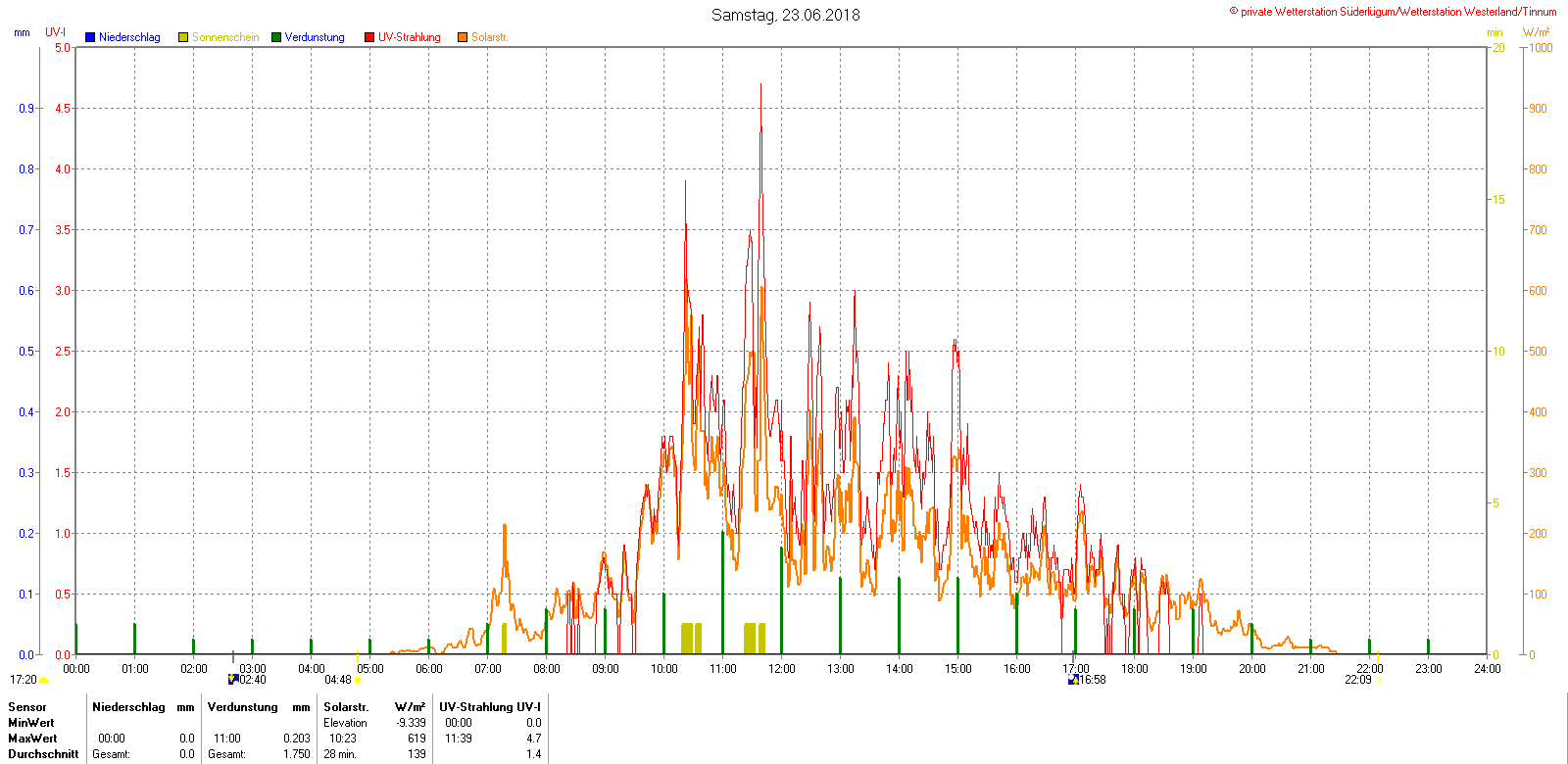Click the orange Solarstr. legend swatch

(463, 37)
